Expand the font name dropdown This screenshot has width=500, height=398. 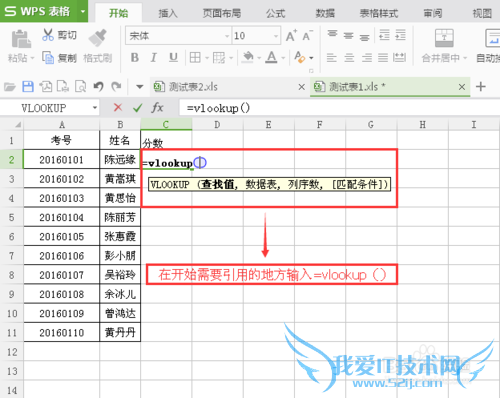click(x=227, y=36)
